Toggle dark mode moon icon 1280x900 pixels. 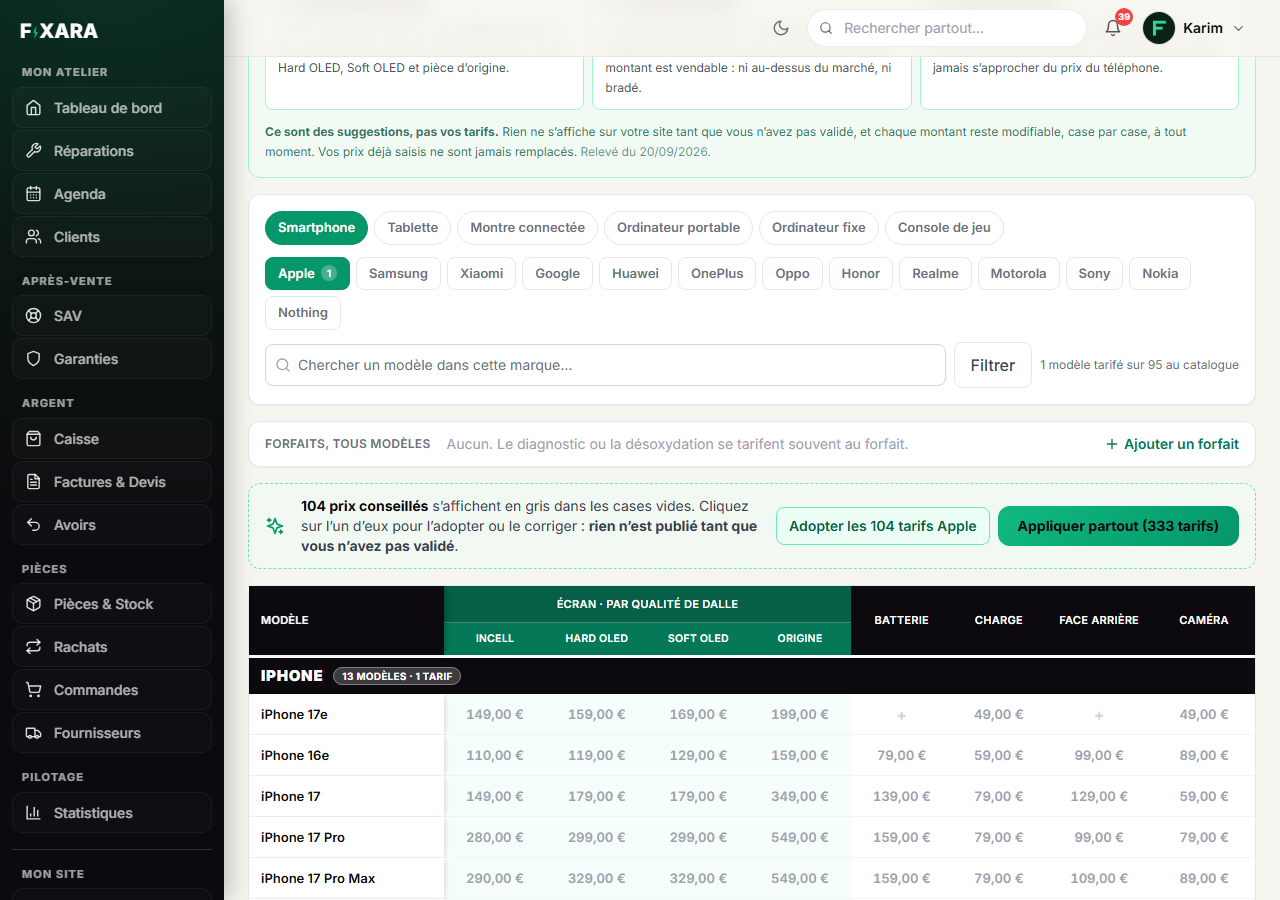[x=782, y=28]
